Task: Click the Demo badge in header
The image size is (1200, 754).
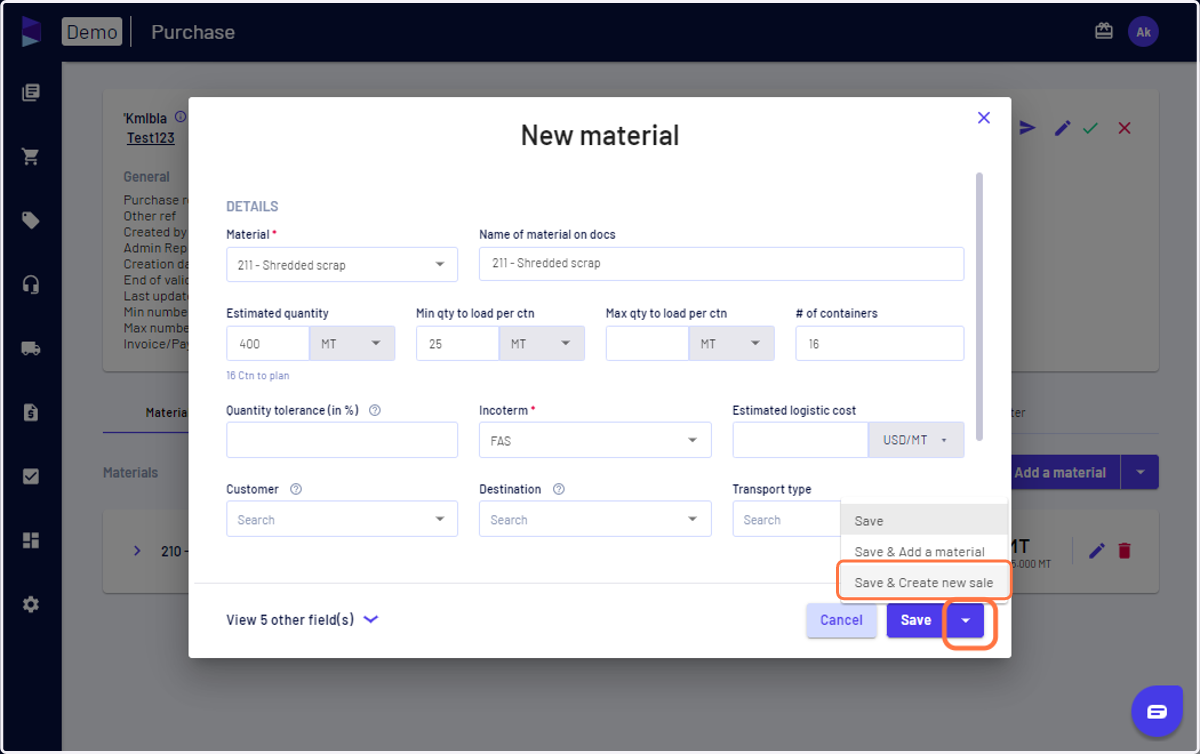Action: click(x=92, y=32)
